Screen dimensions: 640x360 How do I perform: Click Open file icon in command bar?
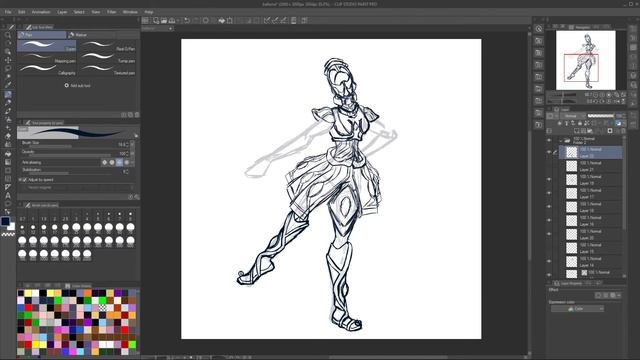(164, 20)
